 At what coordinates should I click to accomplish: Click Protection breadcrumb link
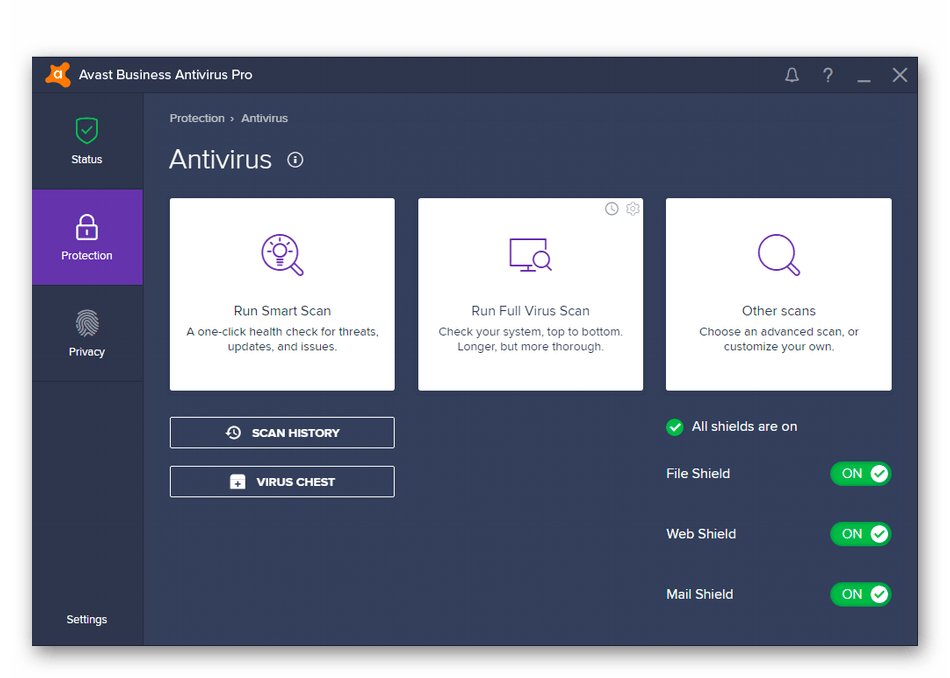pyautogui.click(x=197, y=118)
